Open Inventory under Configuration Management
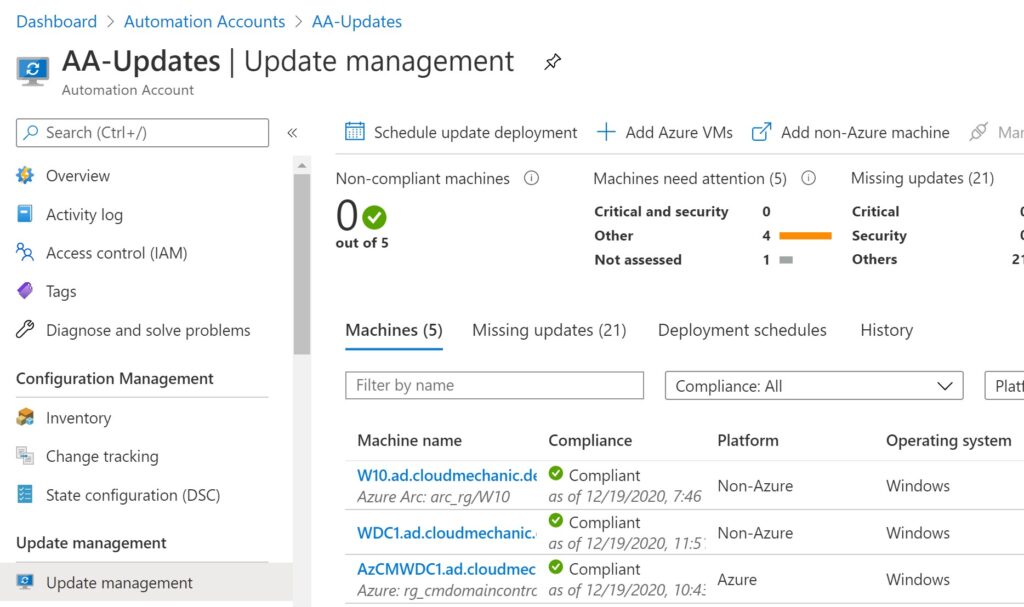The height and width of the screenshot is (607, 1024). click(78, 418)
